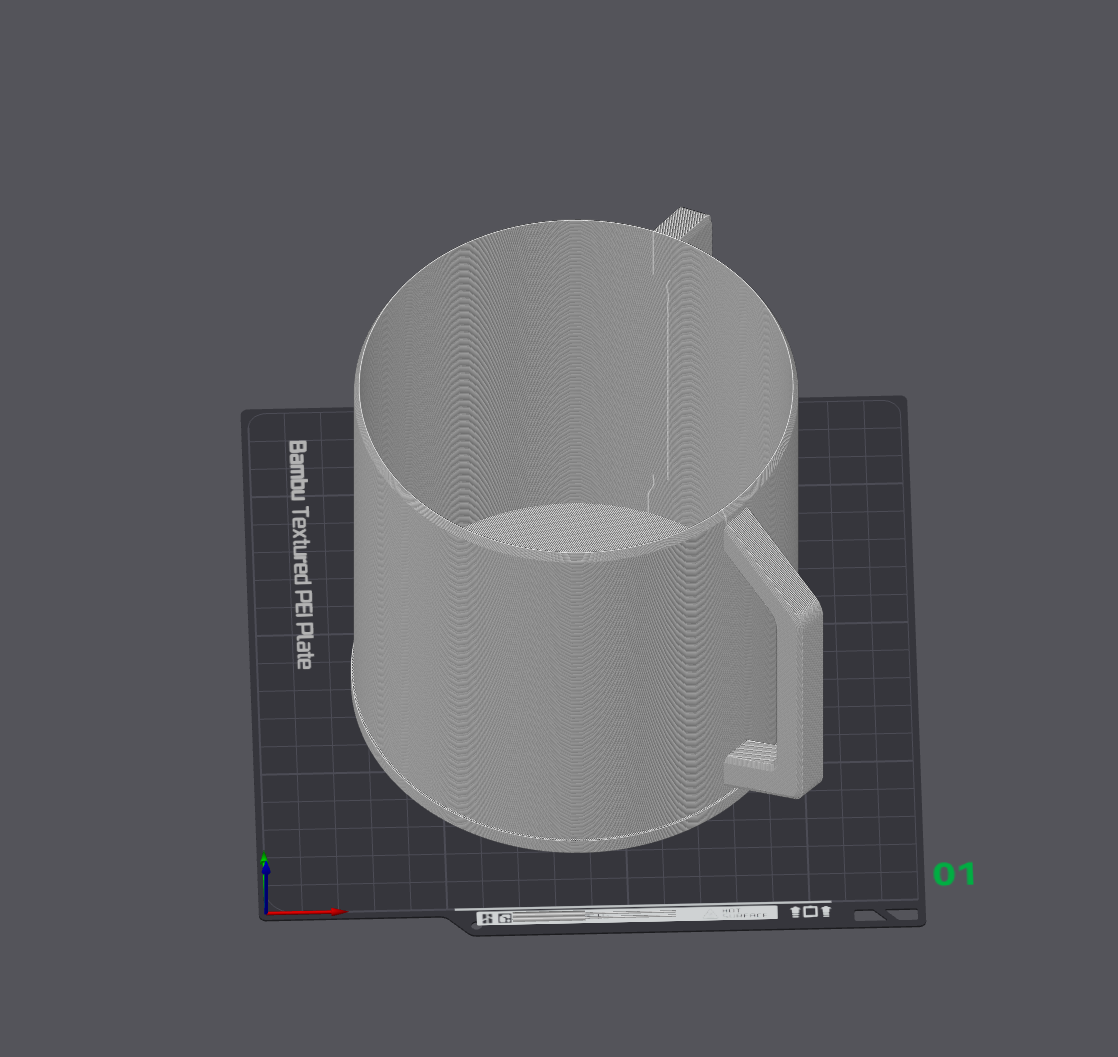The height and width of the screenshot is (1057, 1118).
Task: Click the second small icon on plate strip
Action: click(x=505, y=917)
